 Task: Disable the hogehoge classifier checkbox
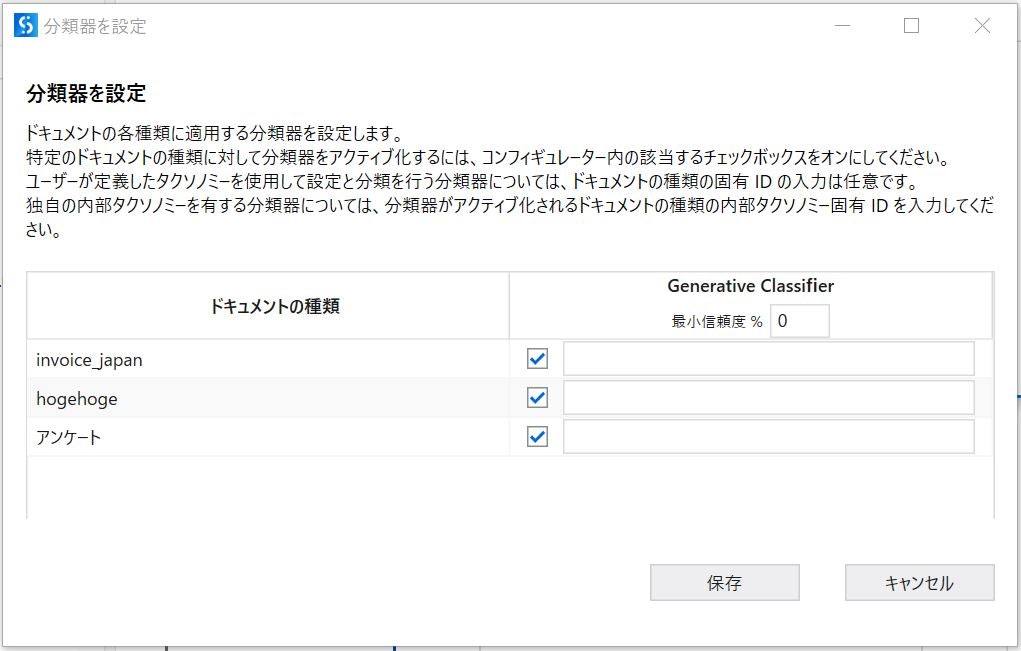coord(536,397)
